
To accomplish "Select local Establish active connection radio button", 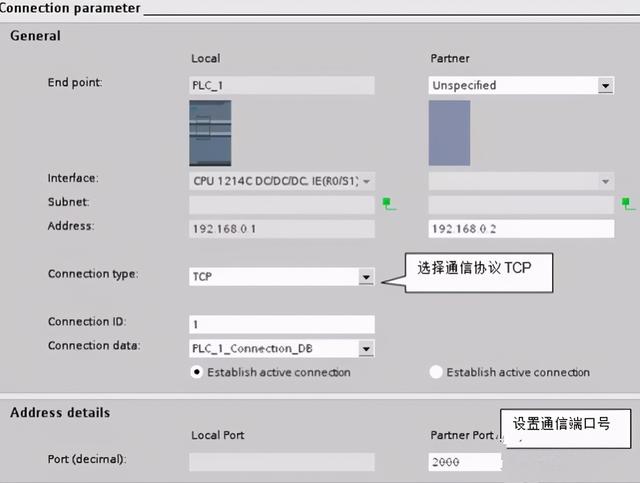I will pyautogui.click(x=196, y=372).
